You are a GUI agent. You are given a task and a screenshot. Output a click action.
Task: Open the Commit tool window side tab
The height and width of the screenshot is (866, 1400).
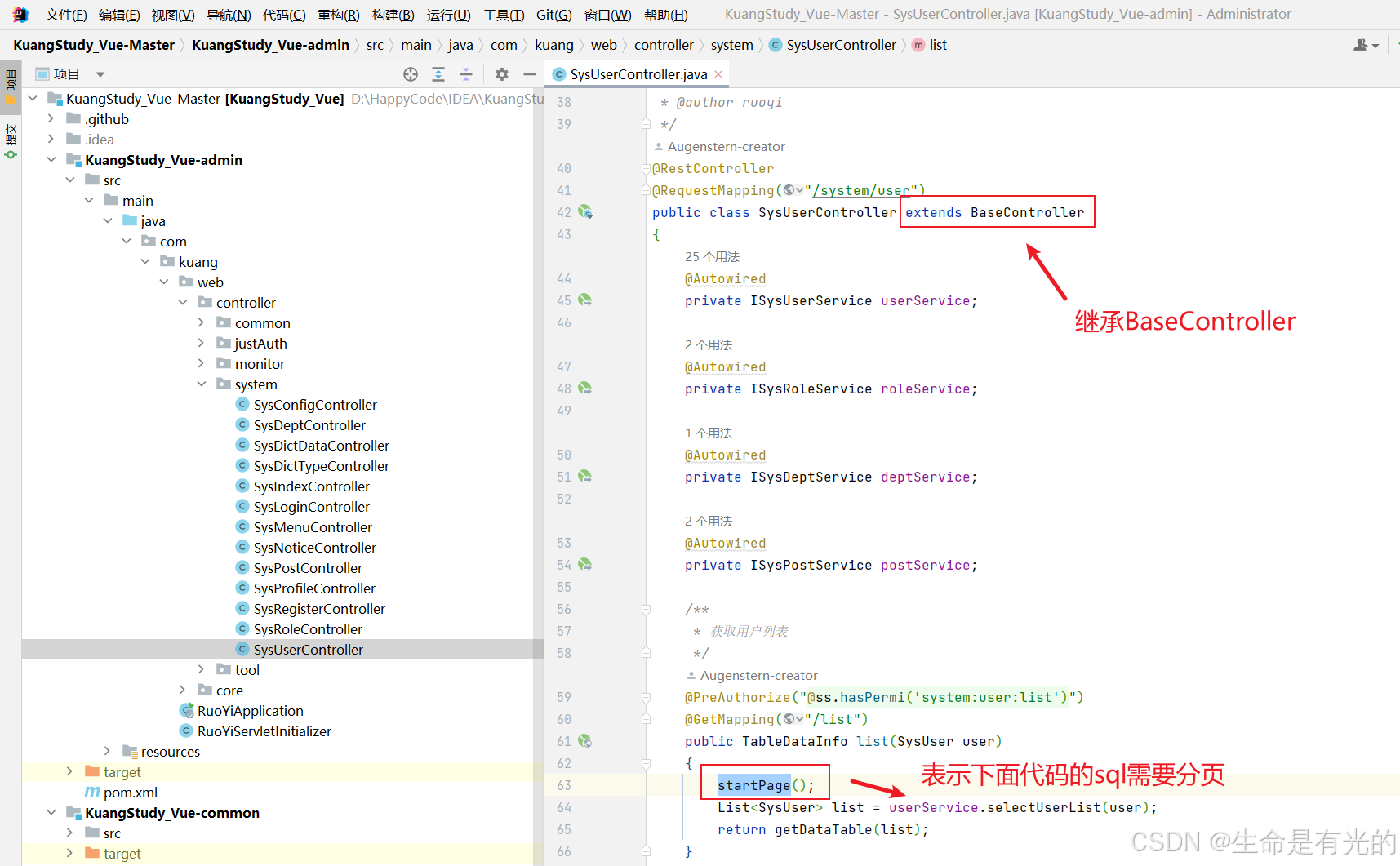pyautogui.click(x=11, y=140)
